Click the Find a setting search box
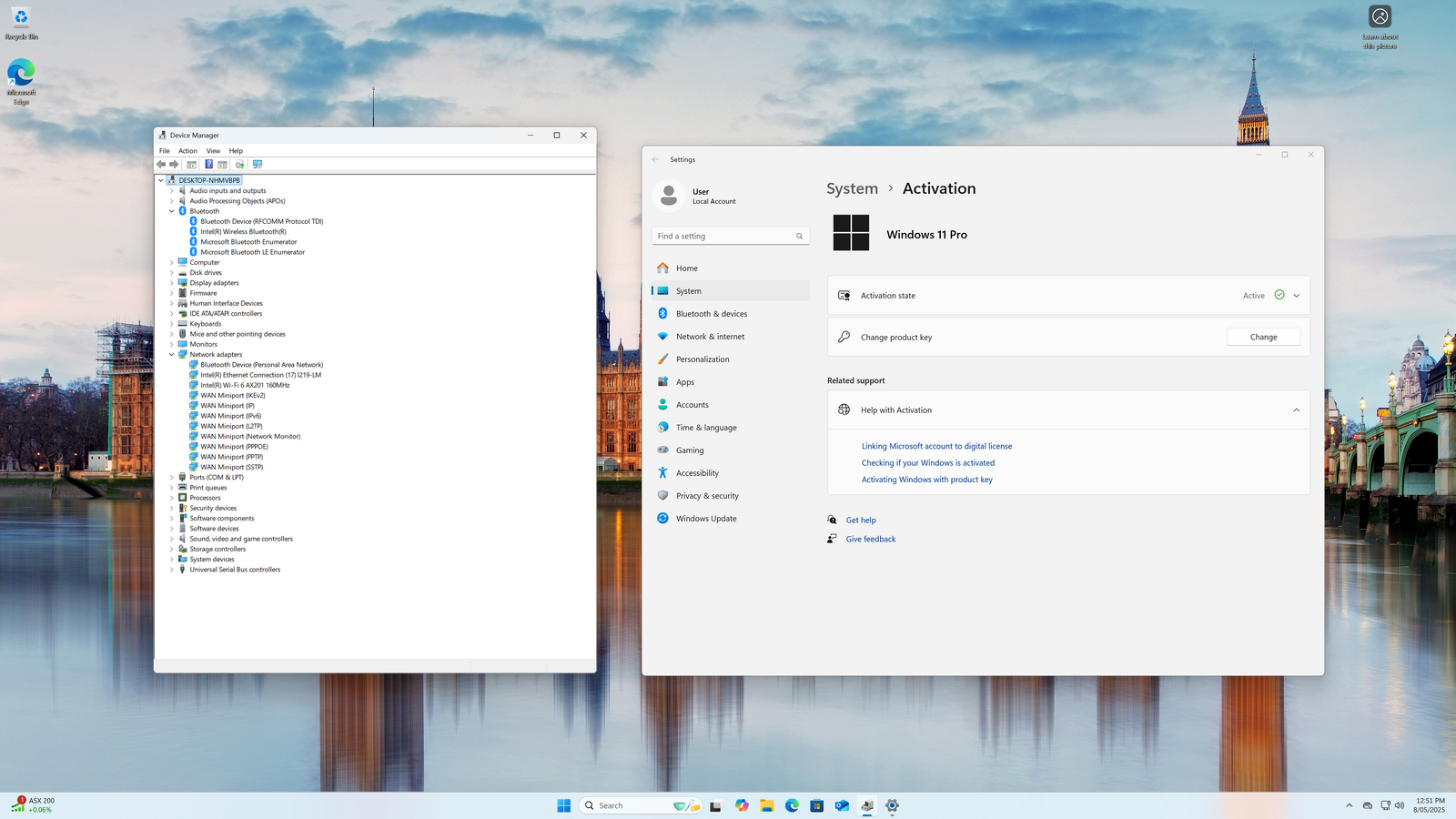The height and width of the screenshot is (819, 1456). [x=731, y=237]
